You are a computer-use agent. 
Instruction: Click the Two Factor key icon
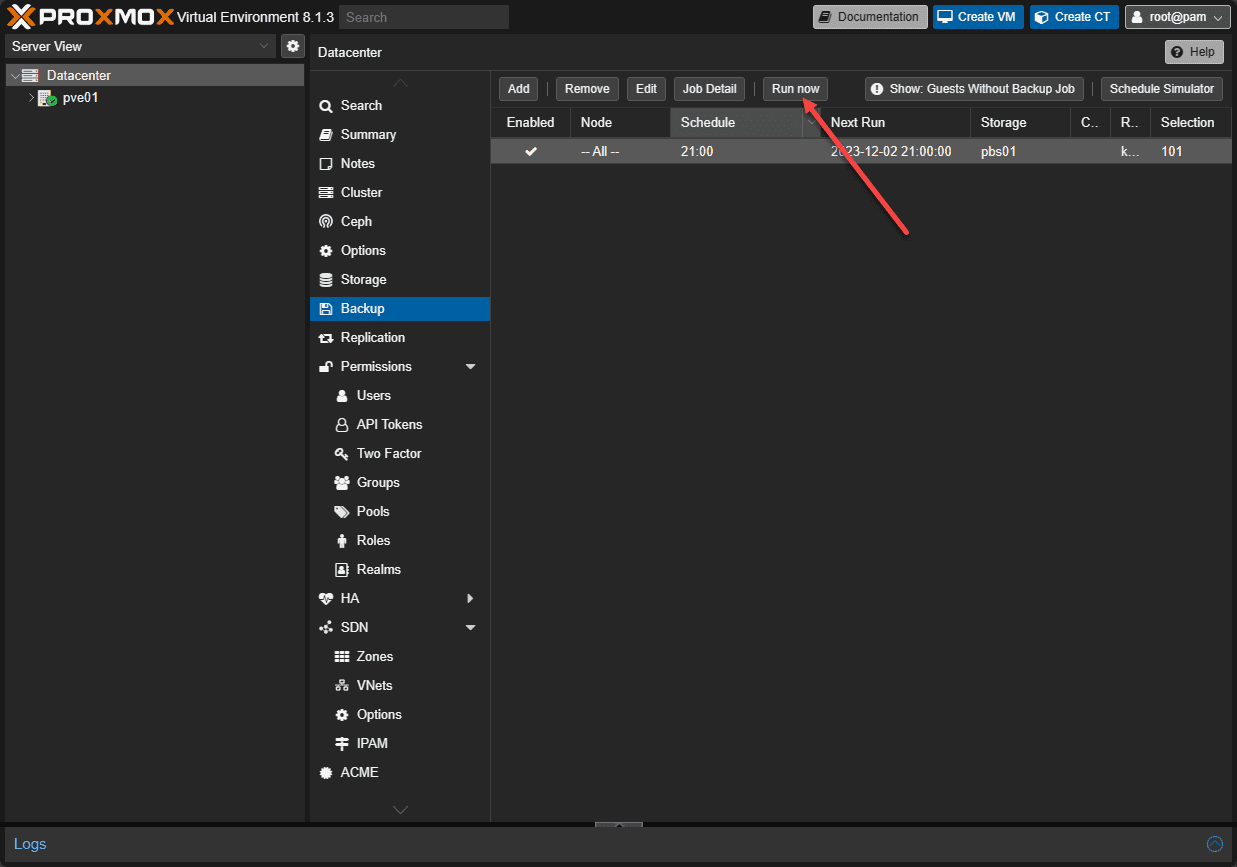[x=341, y=454]
